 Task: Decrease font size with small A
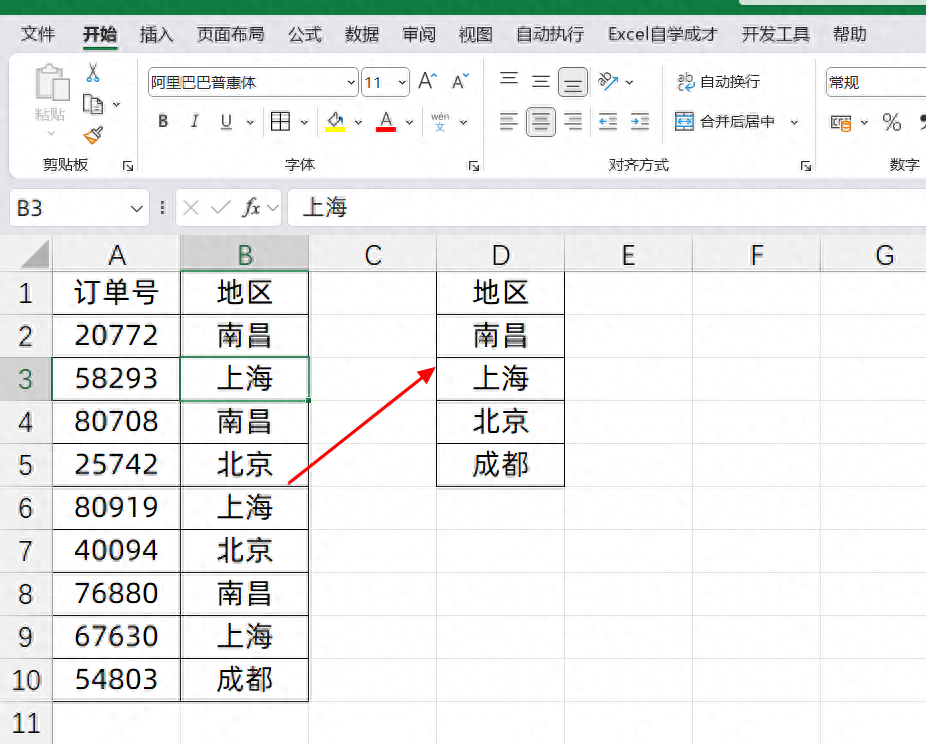(x=460, y=81)
